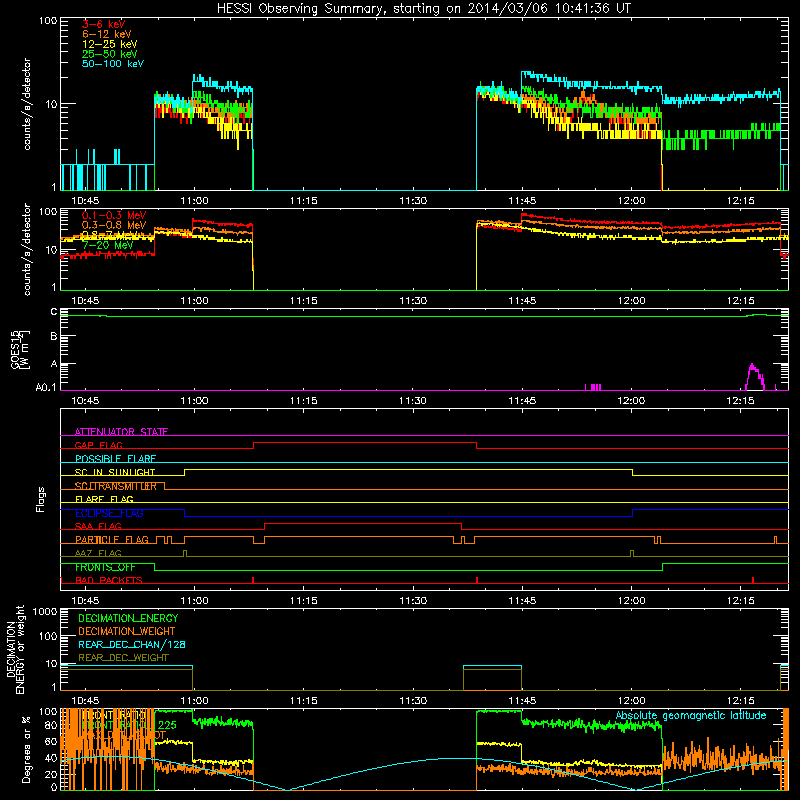Click the REAR_DEC_WEIGHT legend label
The height and width of the screenshot is (800, 800).
(123, 658)
